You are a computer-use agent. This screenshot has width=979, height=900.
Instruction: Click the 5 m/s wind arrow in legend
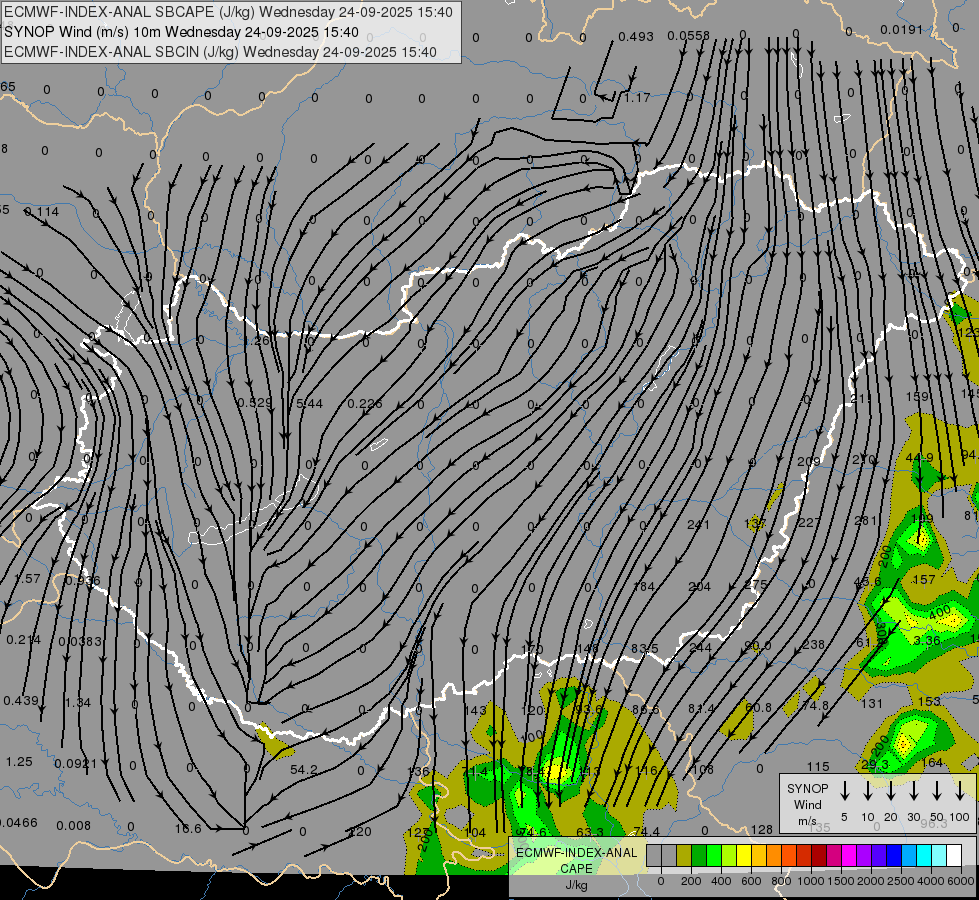(845, 791)
